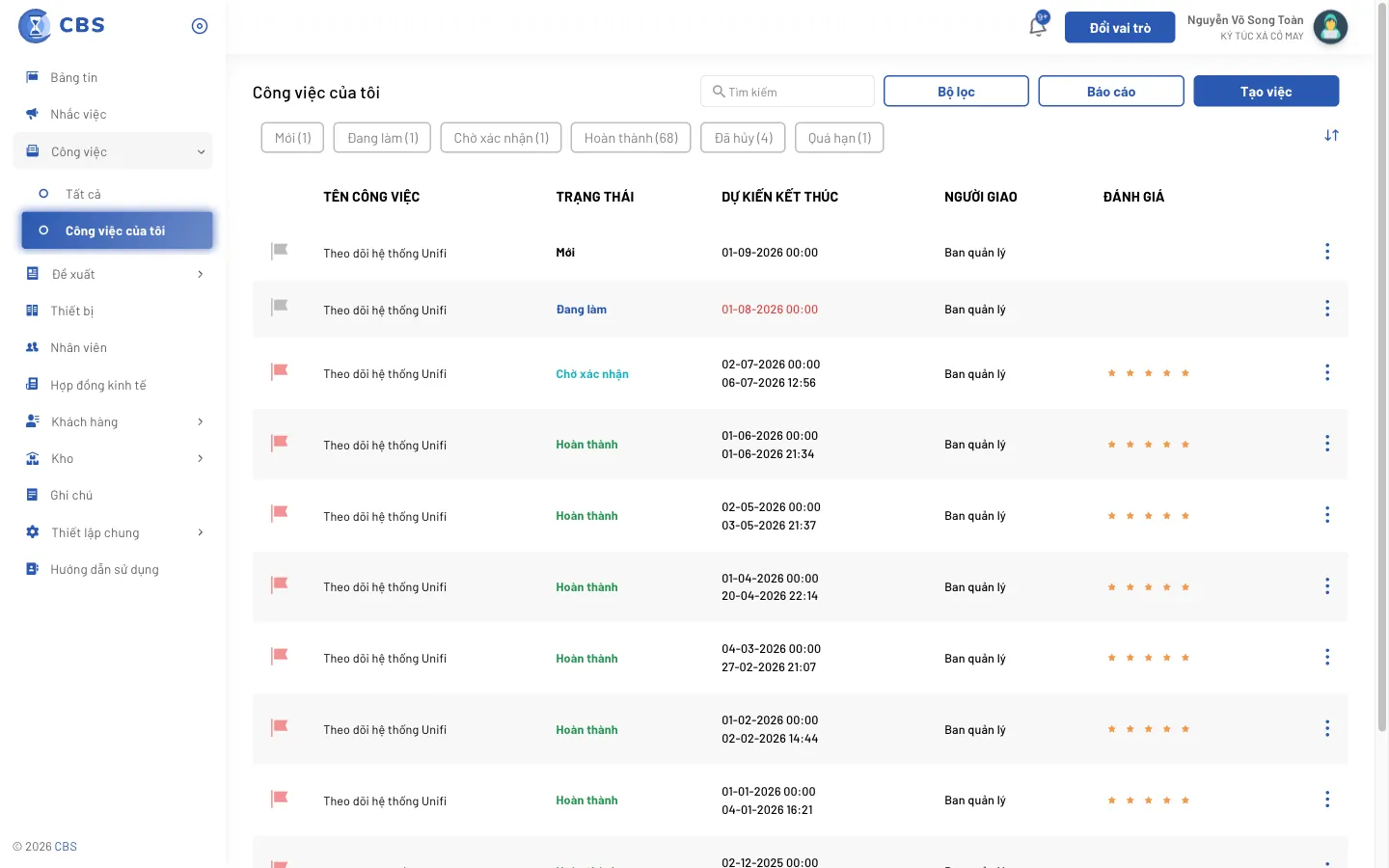Filter tasks by Chờ xác nhận (1)
This screenshot has height=868, width=1389.
point(501,138)
